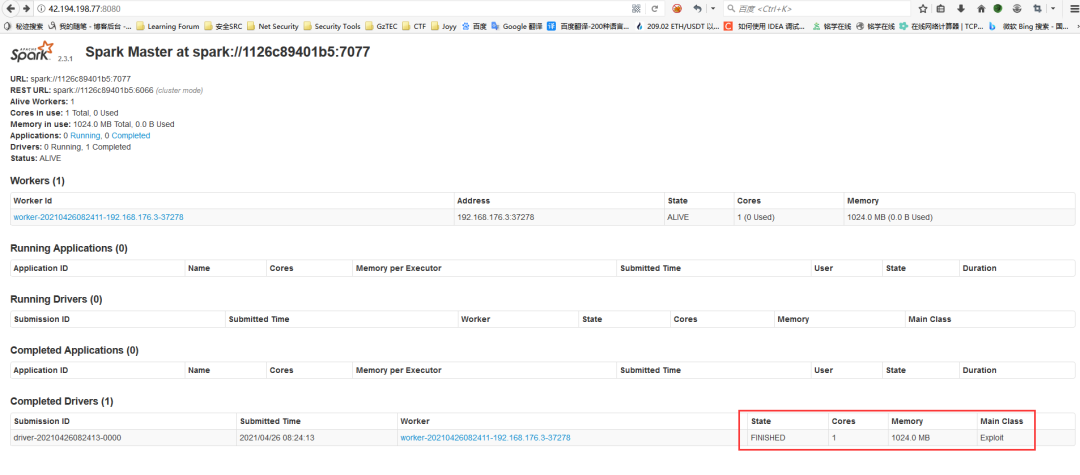The image size is (1080, 475).
Task: Click the browser forward arrow
Action: point(25,9)
